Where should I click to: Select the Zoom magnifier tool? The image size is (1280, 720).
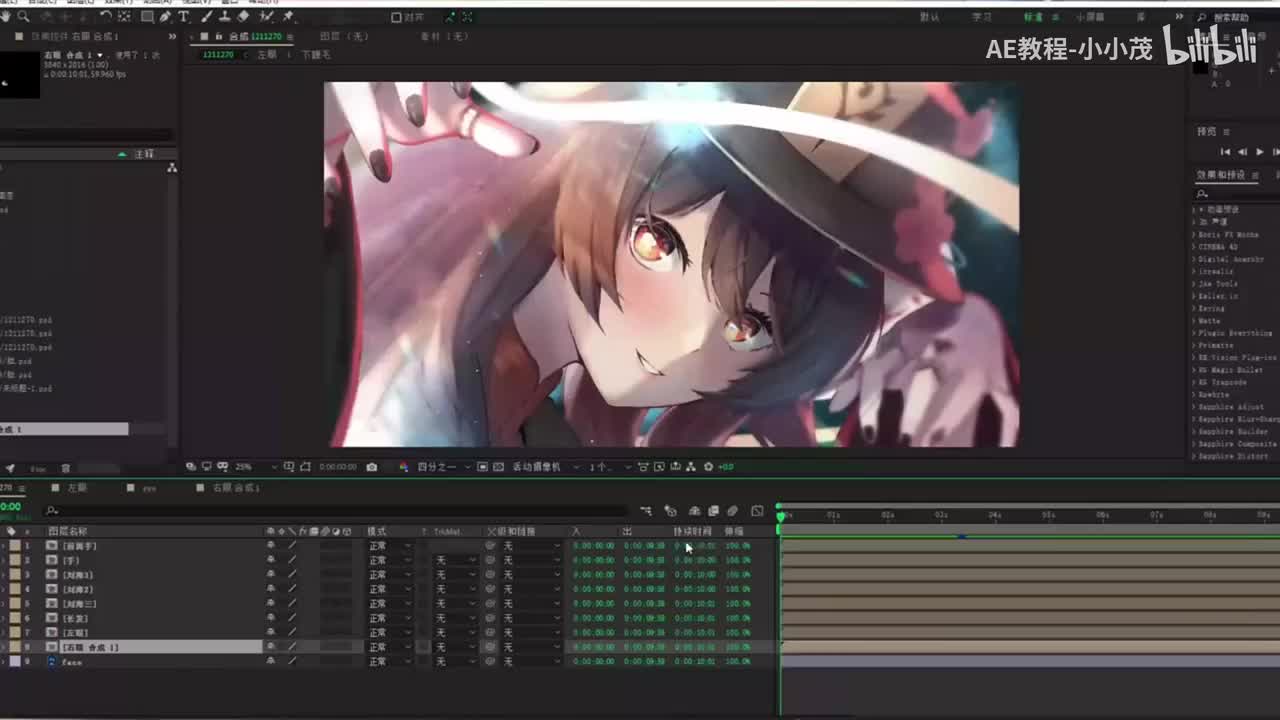coord(24,17)
